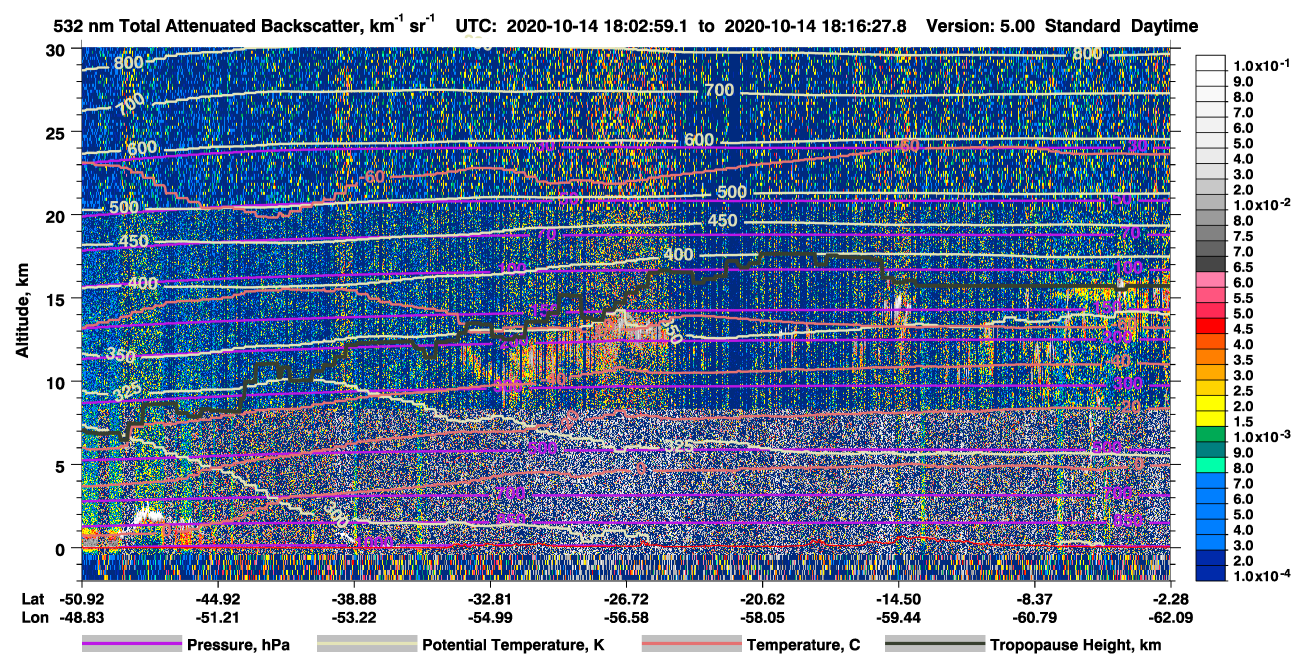Click the end time '2020-10-14 18:16:27.8'
Viewport: 1300px width, 667px height.
[815, 26]
